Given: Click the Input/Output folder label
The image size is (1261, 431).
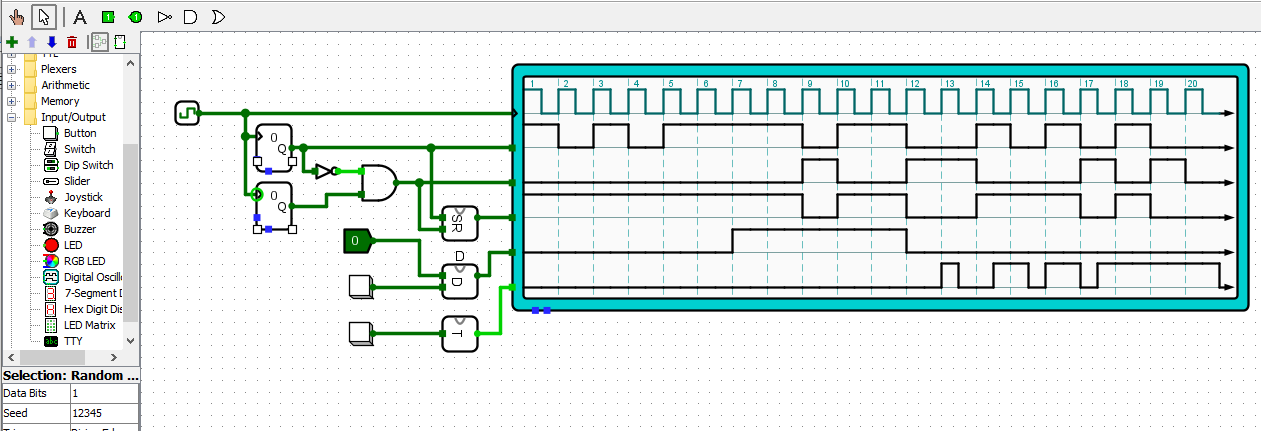Looking at the screenshot, I should 73,117.
